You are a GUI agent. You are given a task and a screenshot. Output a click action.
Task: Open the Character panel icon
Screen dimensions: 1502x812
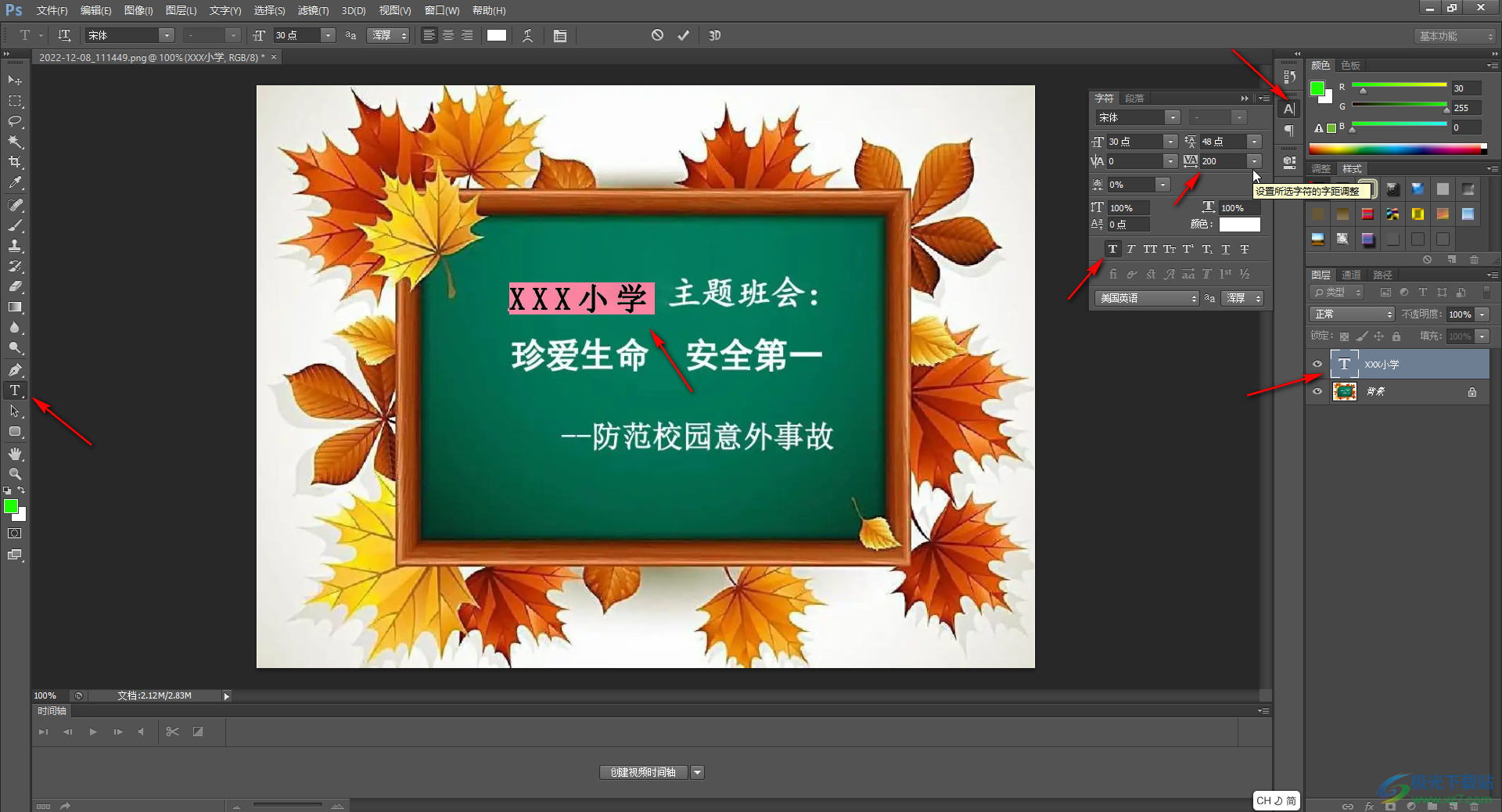(1289, 109)
